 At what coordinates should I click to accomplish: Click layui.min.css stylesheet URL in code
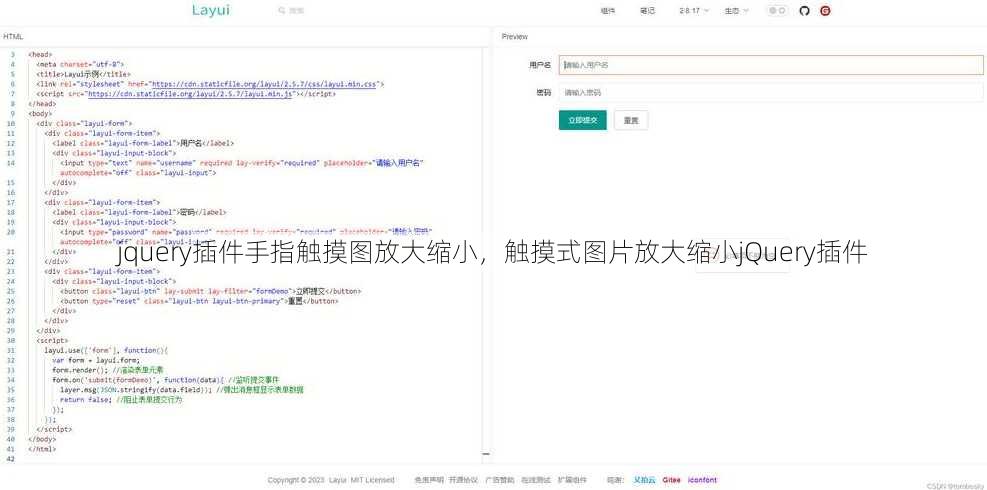[263, 84]
